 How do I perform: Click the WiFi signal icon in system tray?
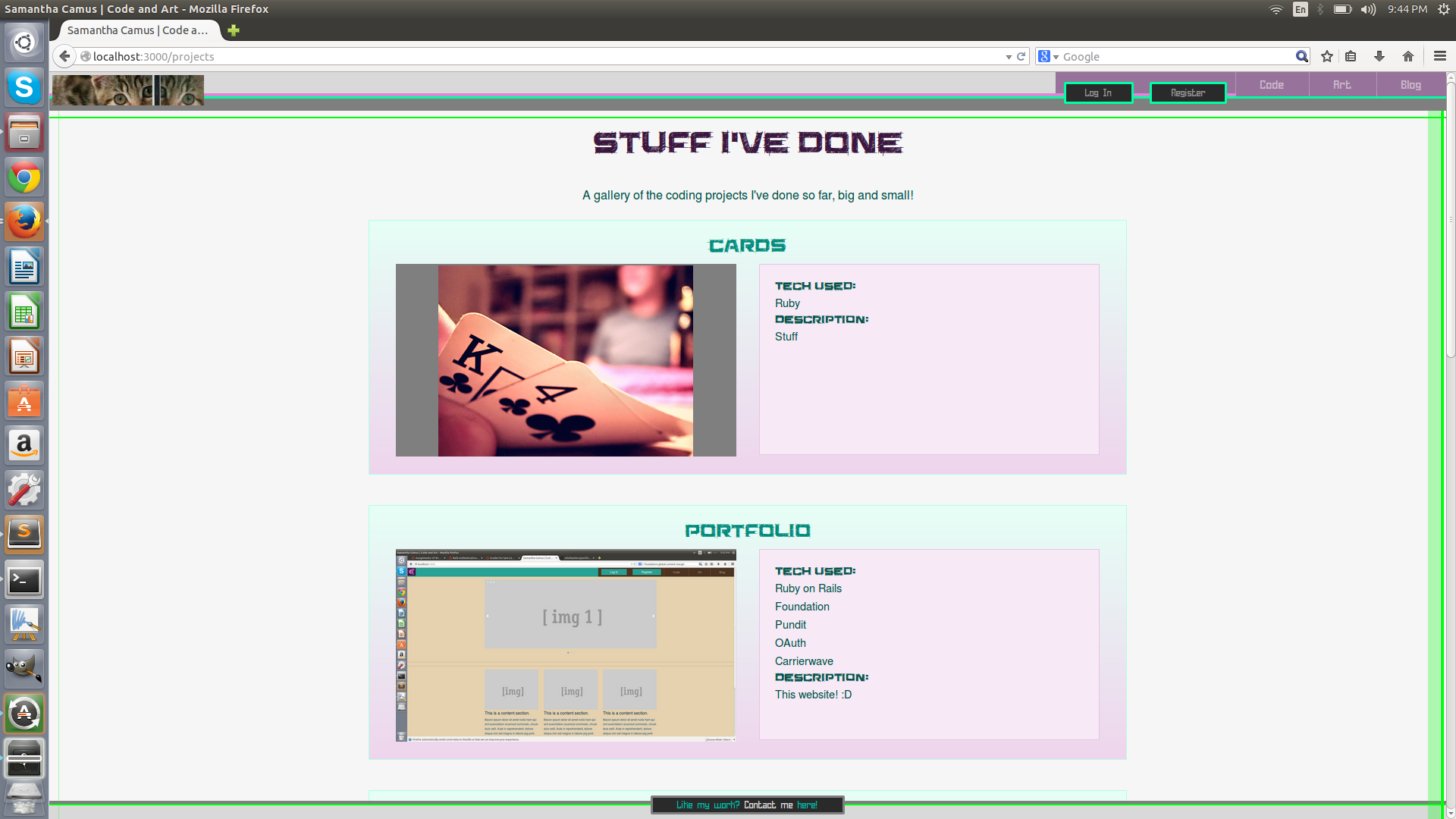[1276, 9]
